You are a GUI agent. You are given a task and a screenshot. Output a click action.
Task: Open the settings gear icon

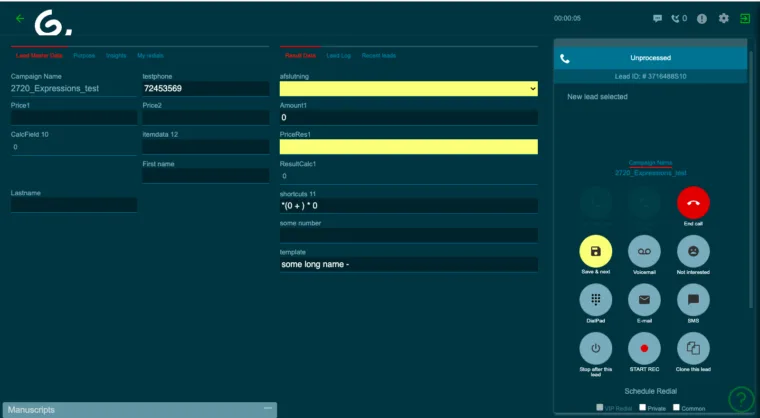[724, 18]
